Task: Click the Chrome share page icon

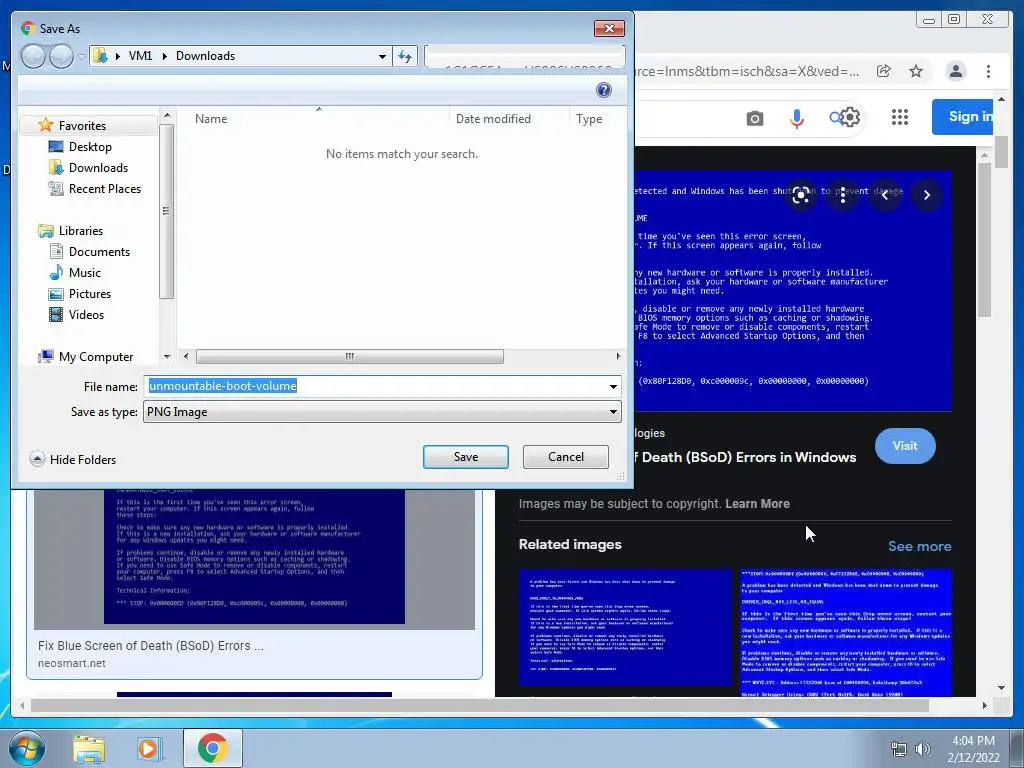Action: (884, 71)
